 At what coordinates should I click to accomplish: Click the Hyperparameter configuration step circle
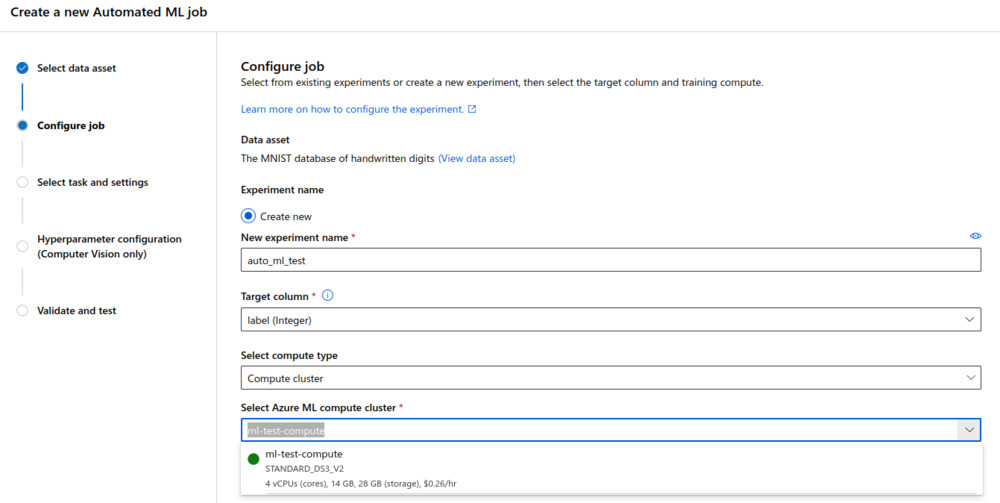tap(22, 246)
